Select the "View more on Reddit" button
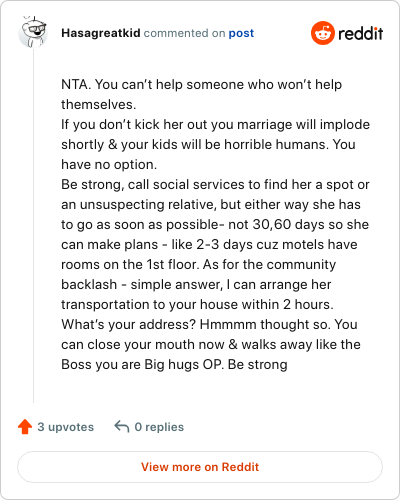 pyautogui.click(x=200, y=467)
